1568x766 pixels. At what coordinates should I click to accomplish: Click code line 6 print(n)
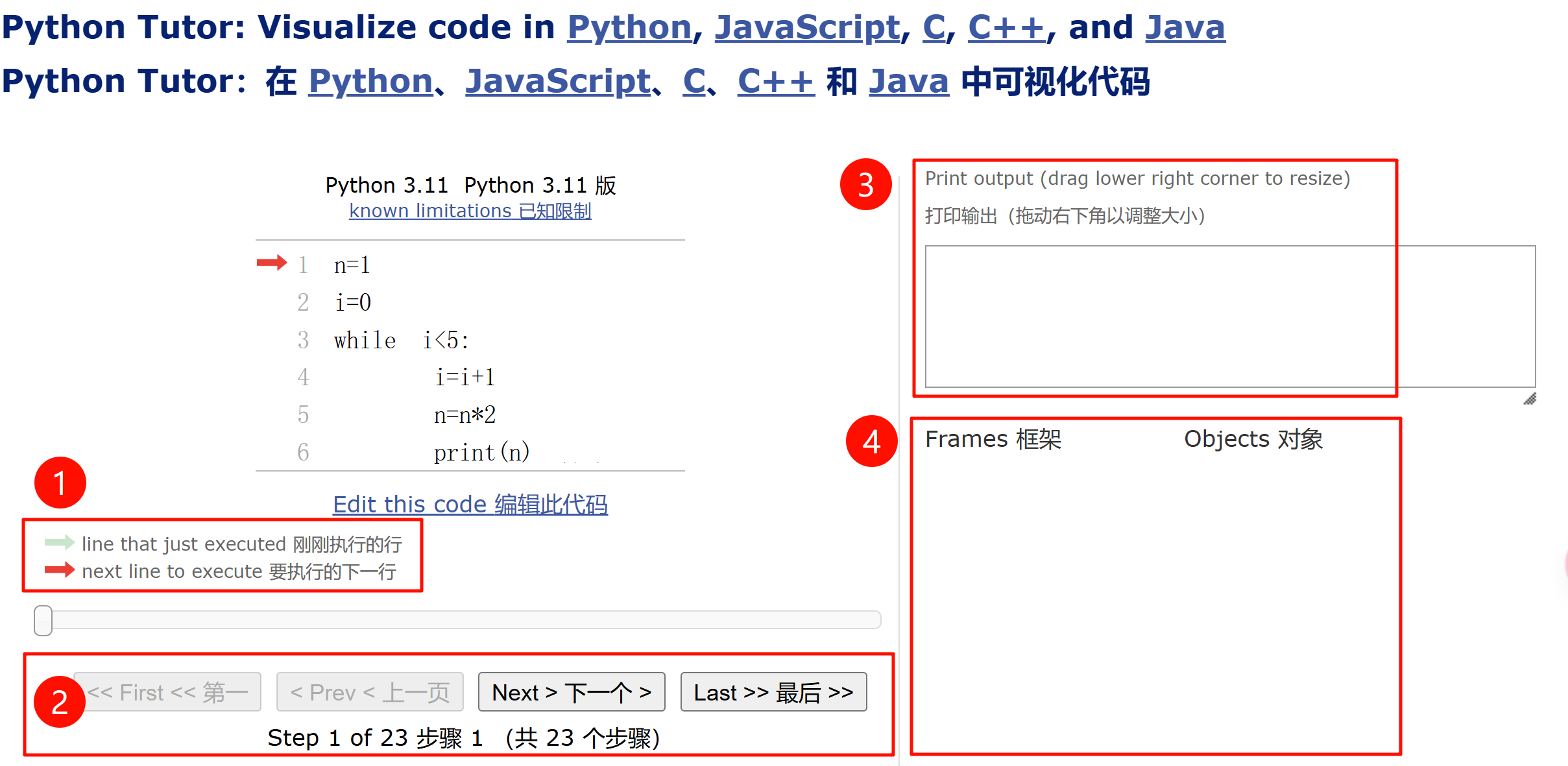pos(481,452)
